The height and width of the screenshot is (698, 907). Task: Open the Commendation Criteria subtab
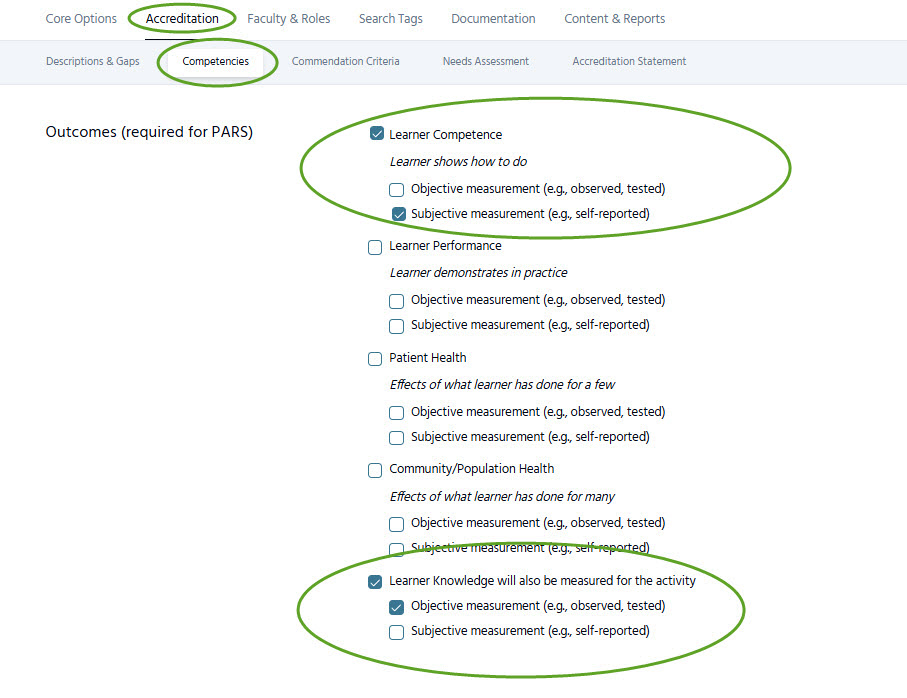345,62
